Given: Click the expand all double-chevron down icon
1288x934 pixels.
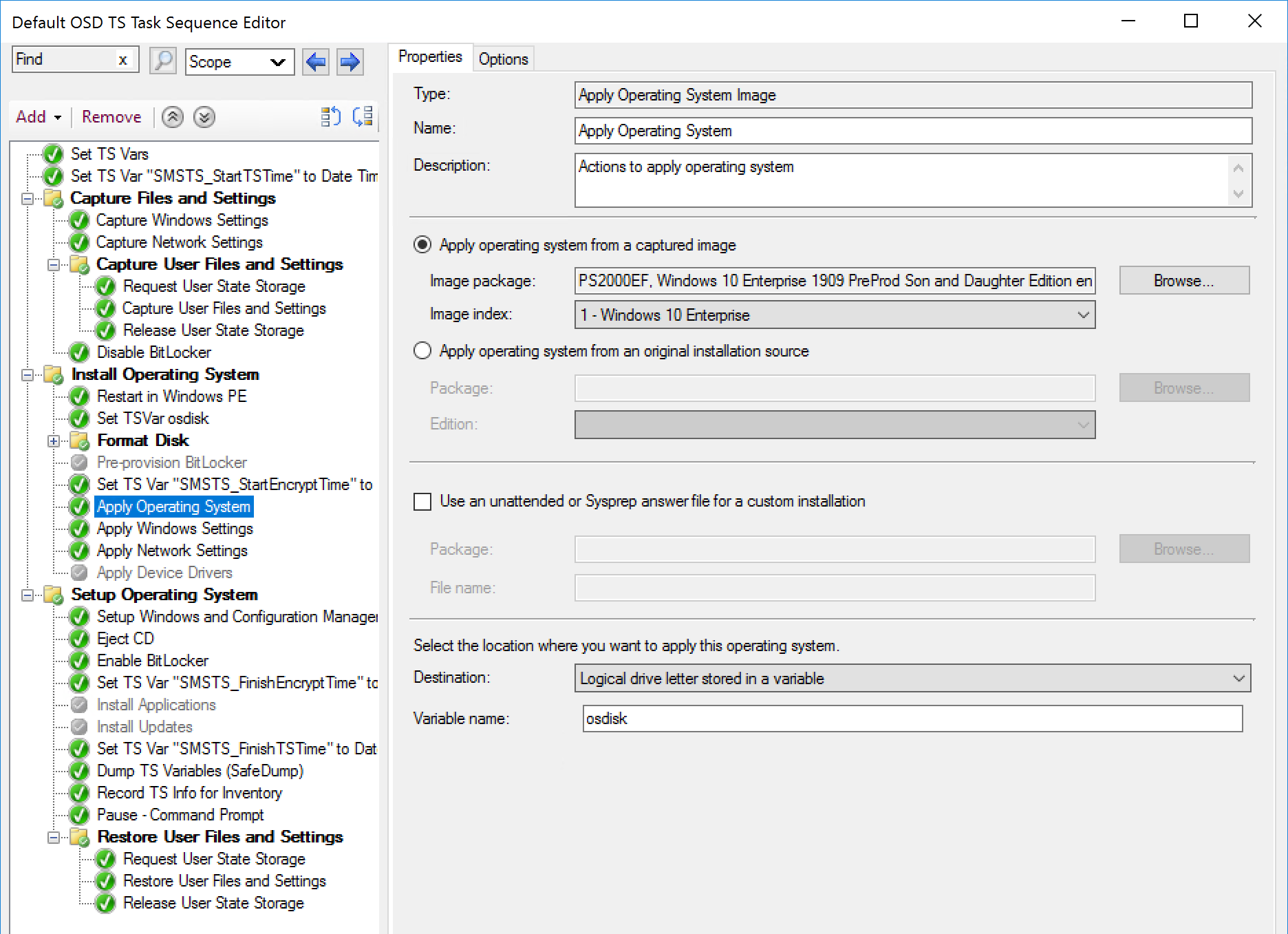Looking at the screenshot, I should click(204, 117).
